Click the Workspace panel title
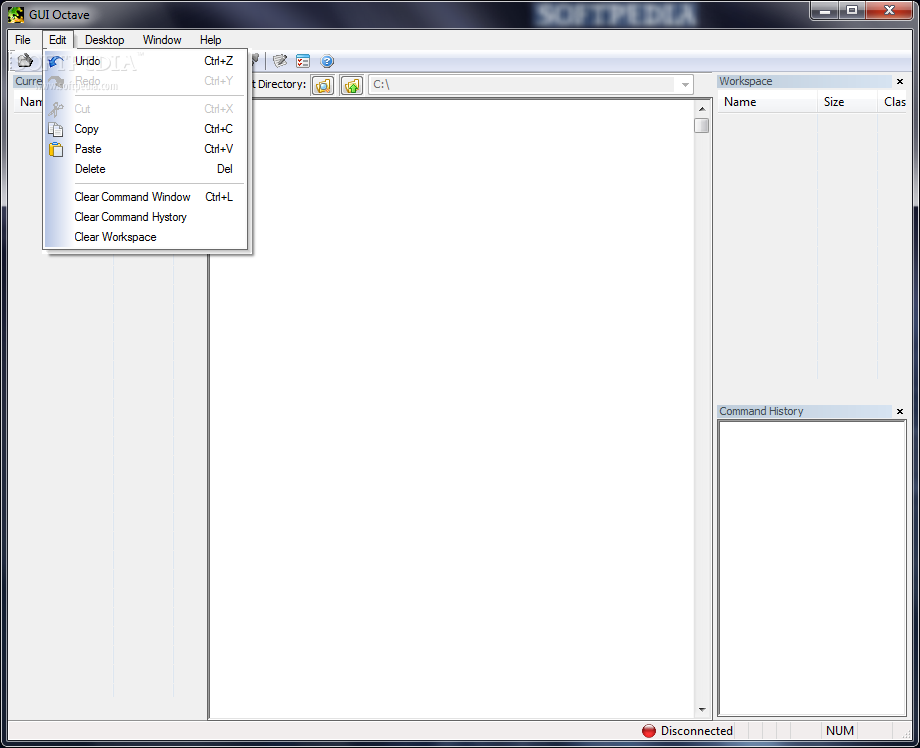This screenshot has width=920, height=748. click(x=746, y=82)
